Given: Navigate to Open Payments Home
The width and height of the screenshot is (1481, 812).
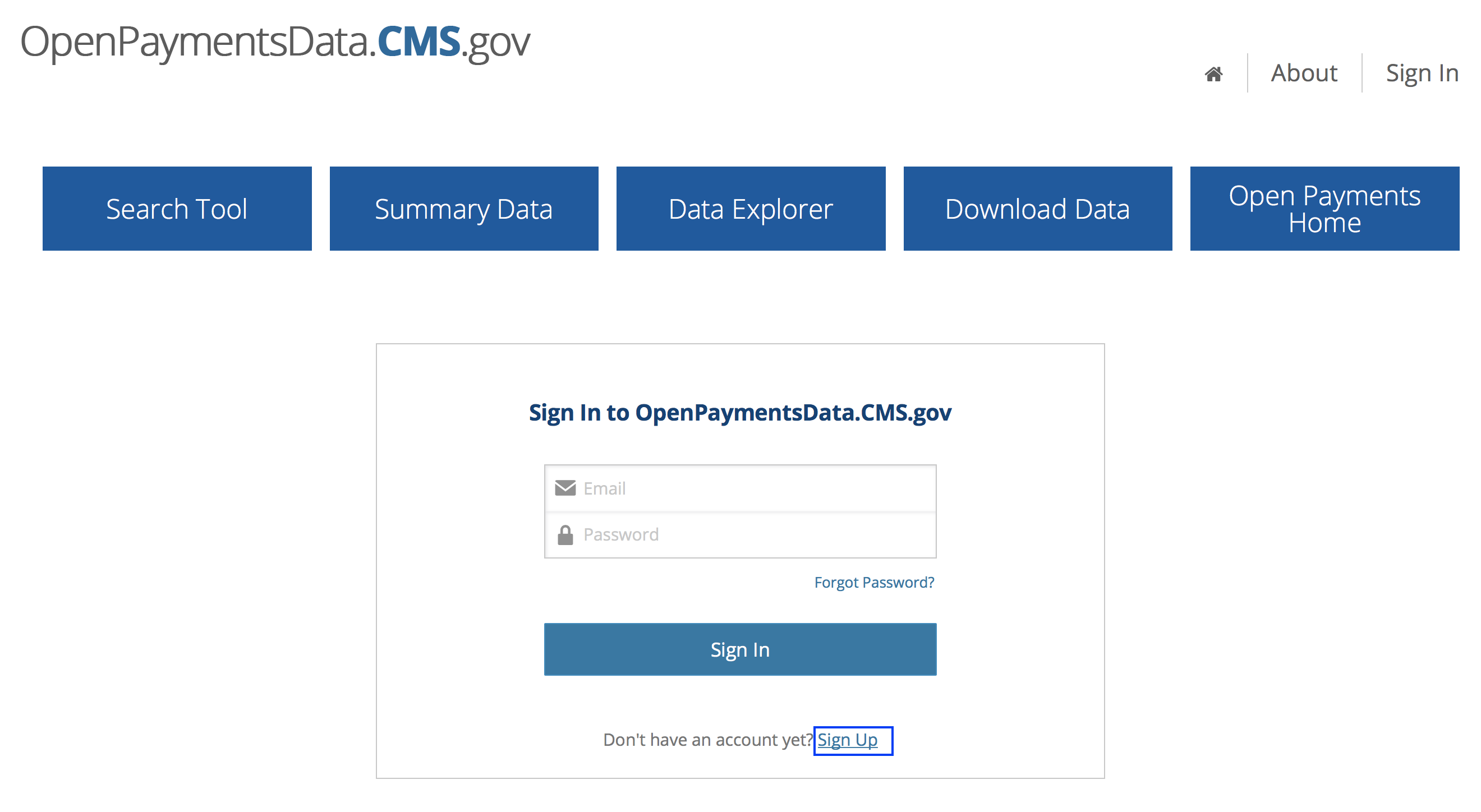Looking at the screenshot, I should click(x=1324, y=209).
